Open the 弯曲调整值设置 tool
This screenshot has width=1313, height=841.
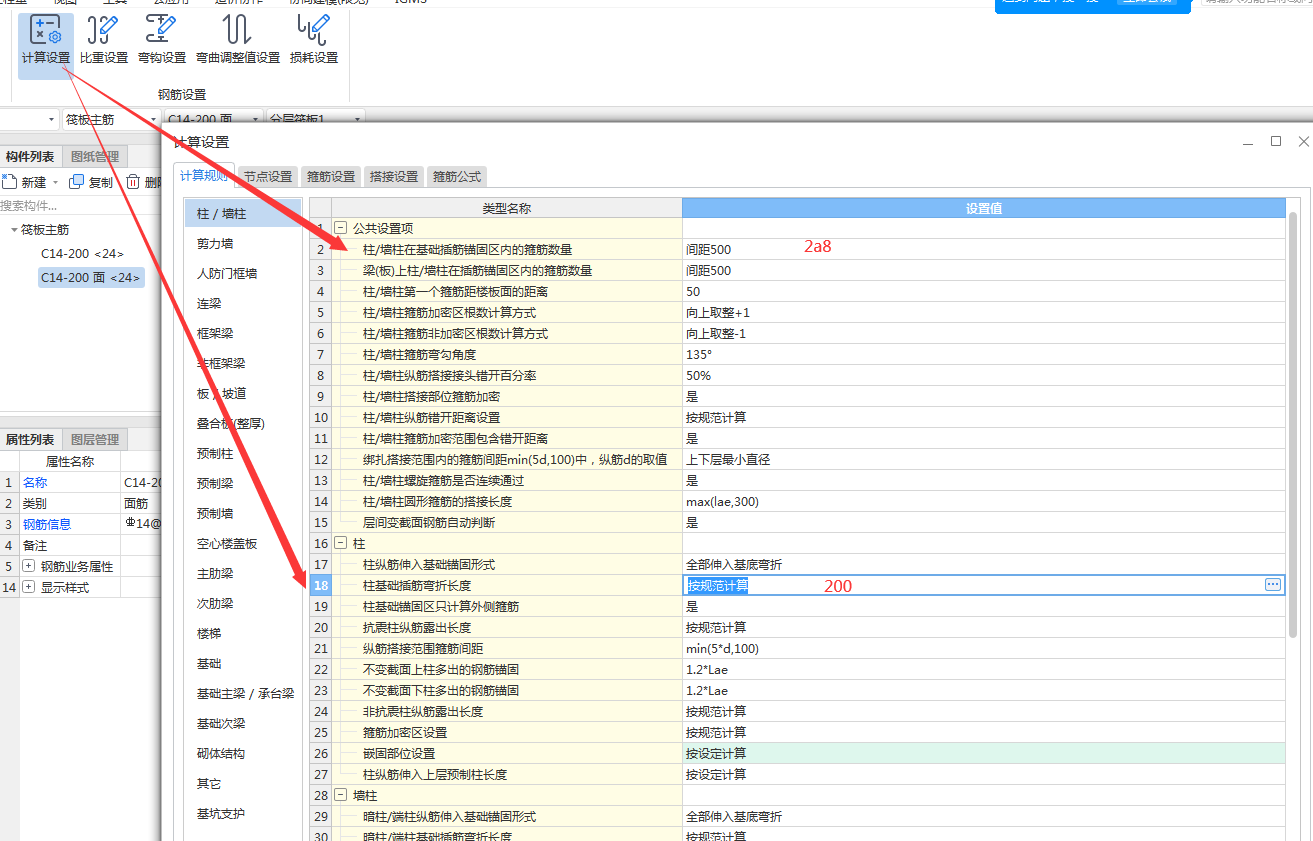pos(238,42)
